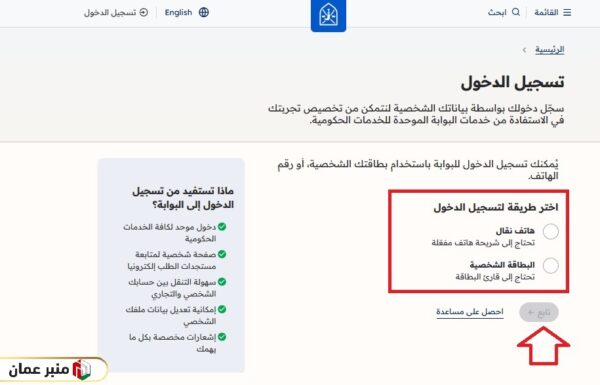
Task: Click the إمكانية تعديل بيانات ملفك الشخصي text
Action: pos(171,315)
